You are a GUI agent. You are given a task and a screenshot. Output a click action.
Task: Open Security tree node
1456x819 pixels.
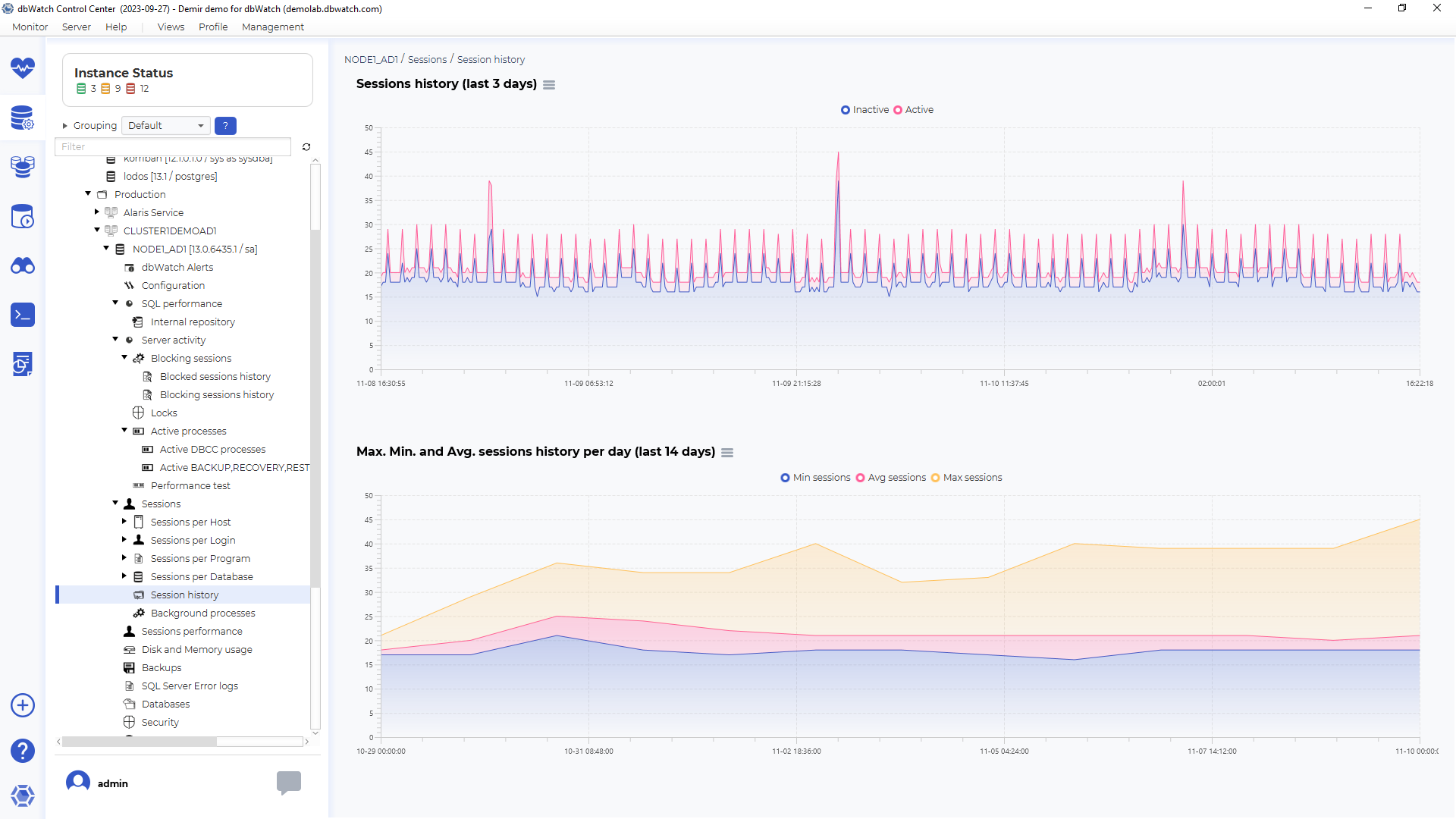click(160, 722)
